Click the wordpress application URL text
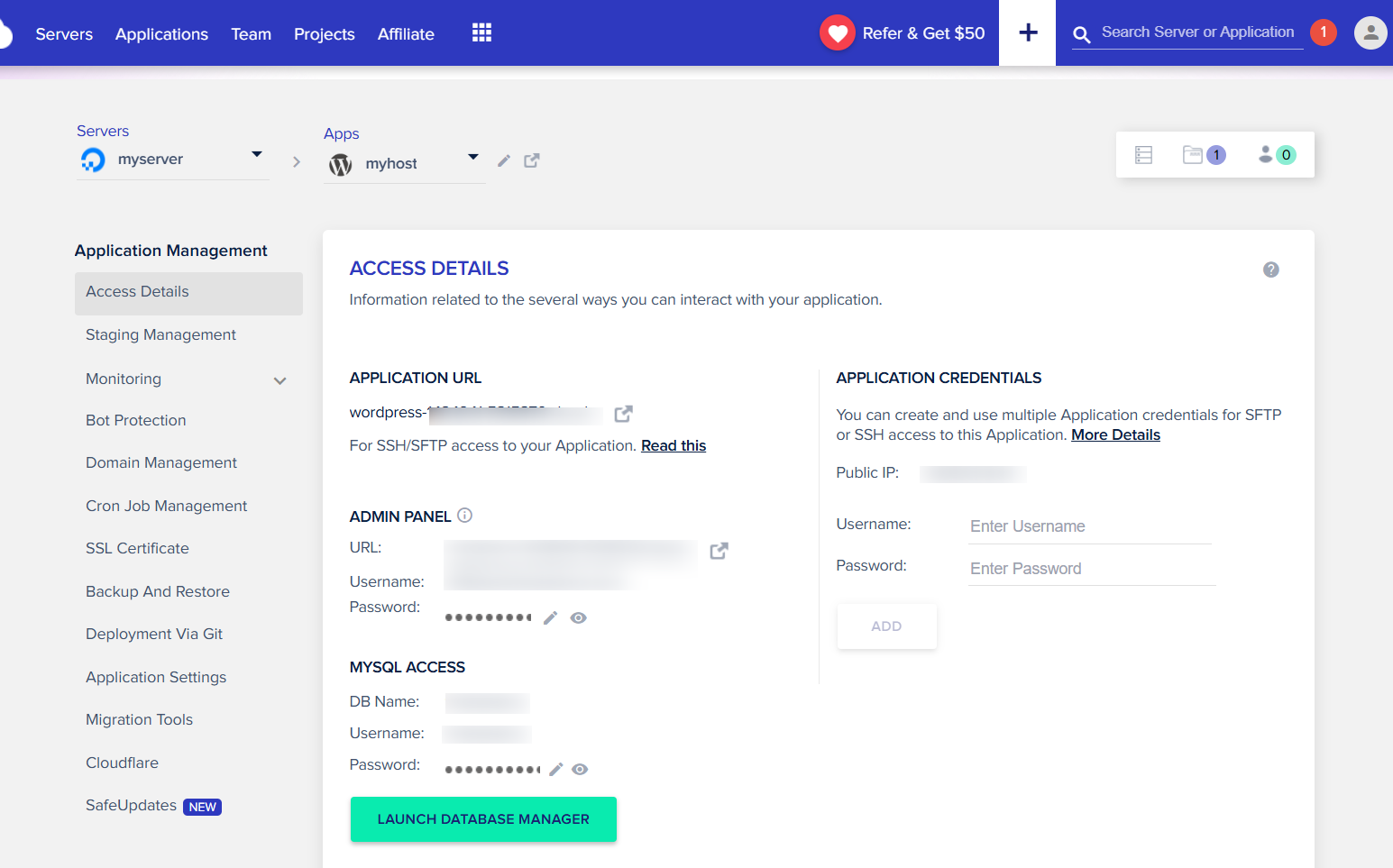This screenshot has height=868, width=1393. point(476,413)
